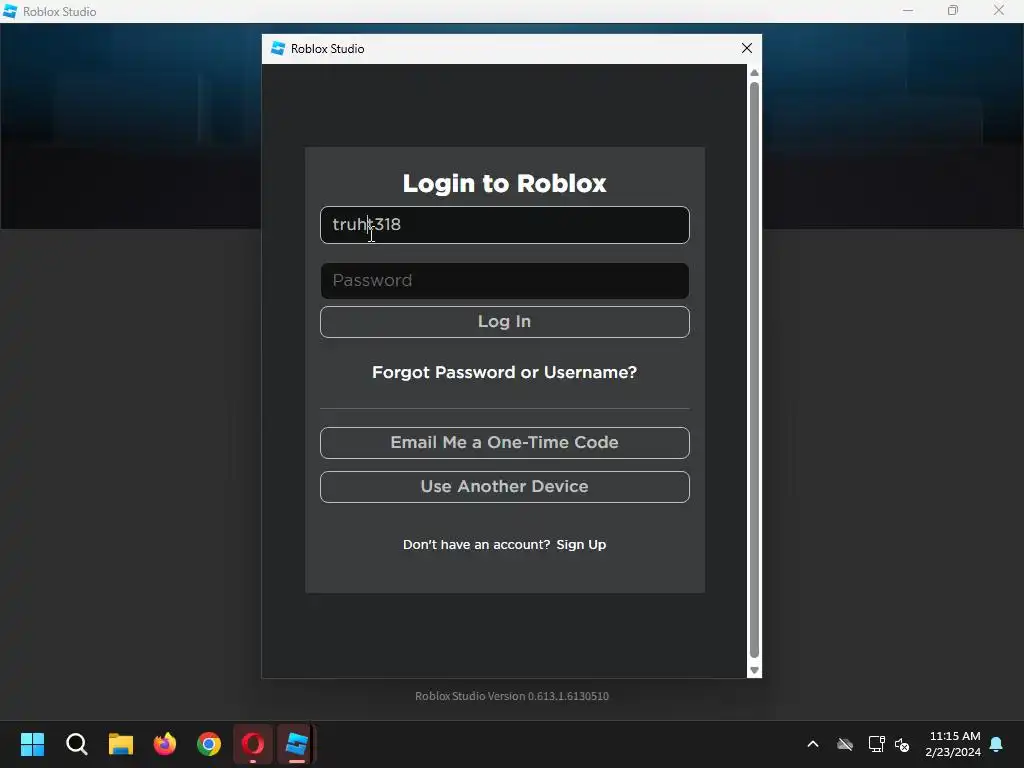Click the muted volume tray icon
1024x768 pixels.
coord(903,744)
